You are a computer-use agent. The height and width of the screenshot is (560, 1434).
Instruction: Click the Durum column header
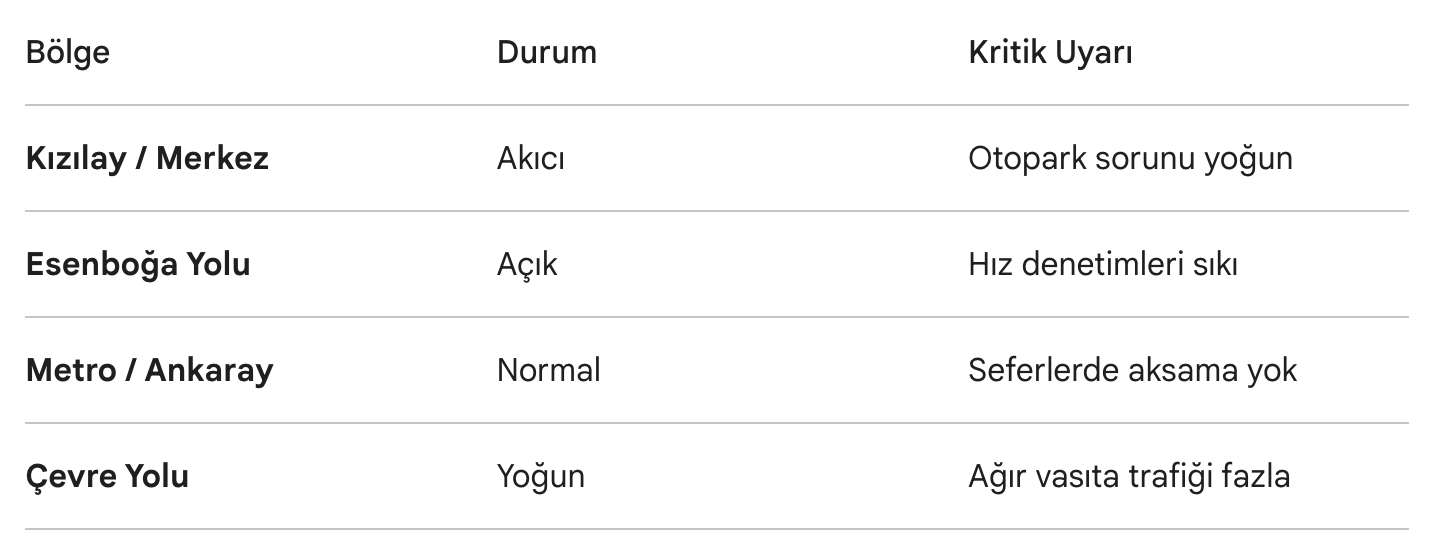(546, 52)
